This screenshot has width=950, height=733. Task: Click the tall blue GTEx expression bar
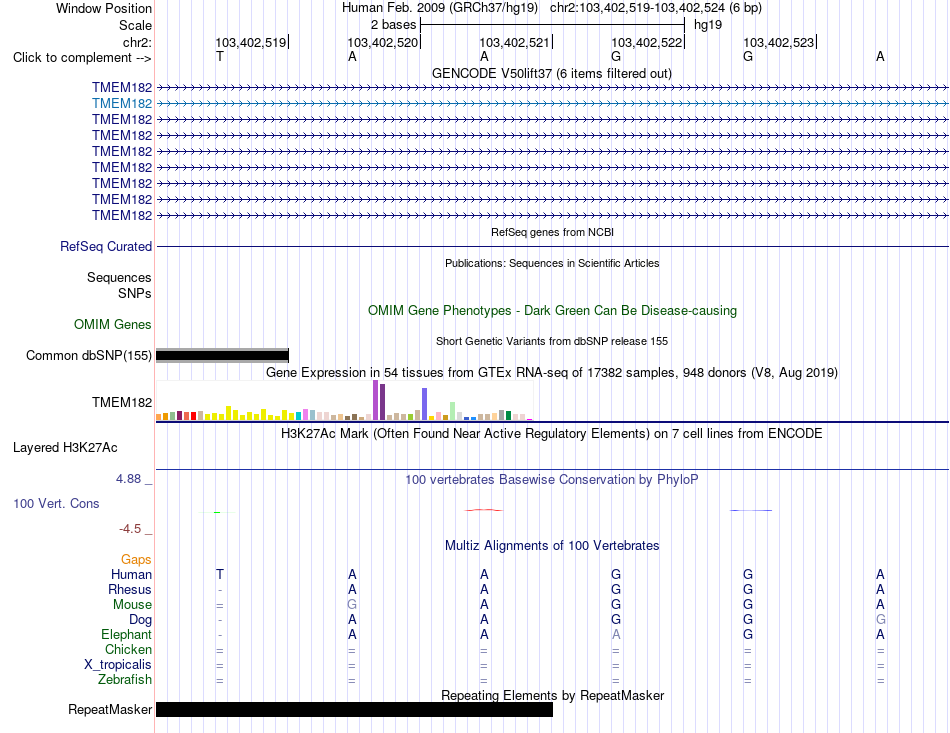click(x=425, y=404)
